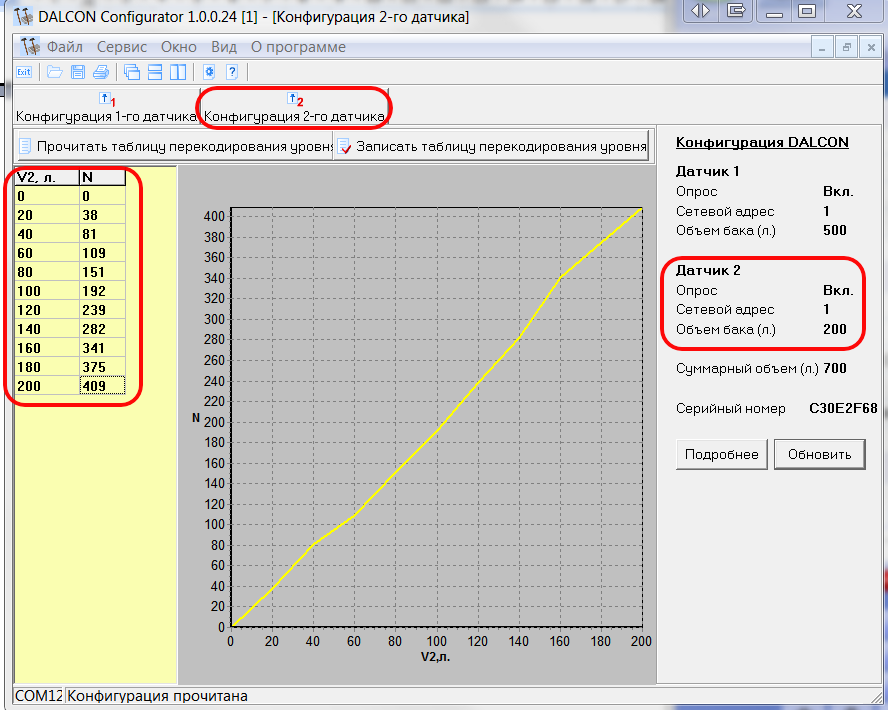Save configuration using the floppy disk icon
The width and height of the screenshot is (888, 710).
coord(78,72)
